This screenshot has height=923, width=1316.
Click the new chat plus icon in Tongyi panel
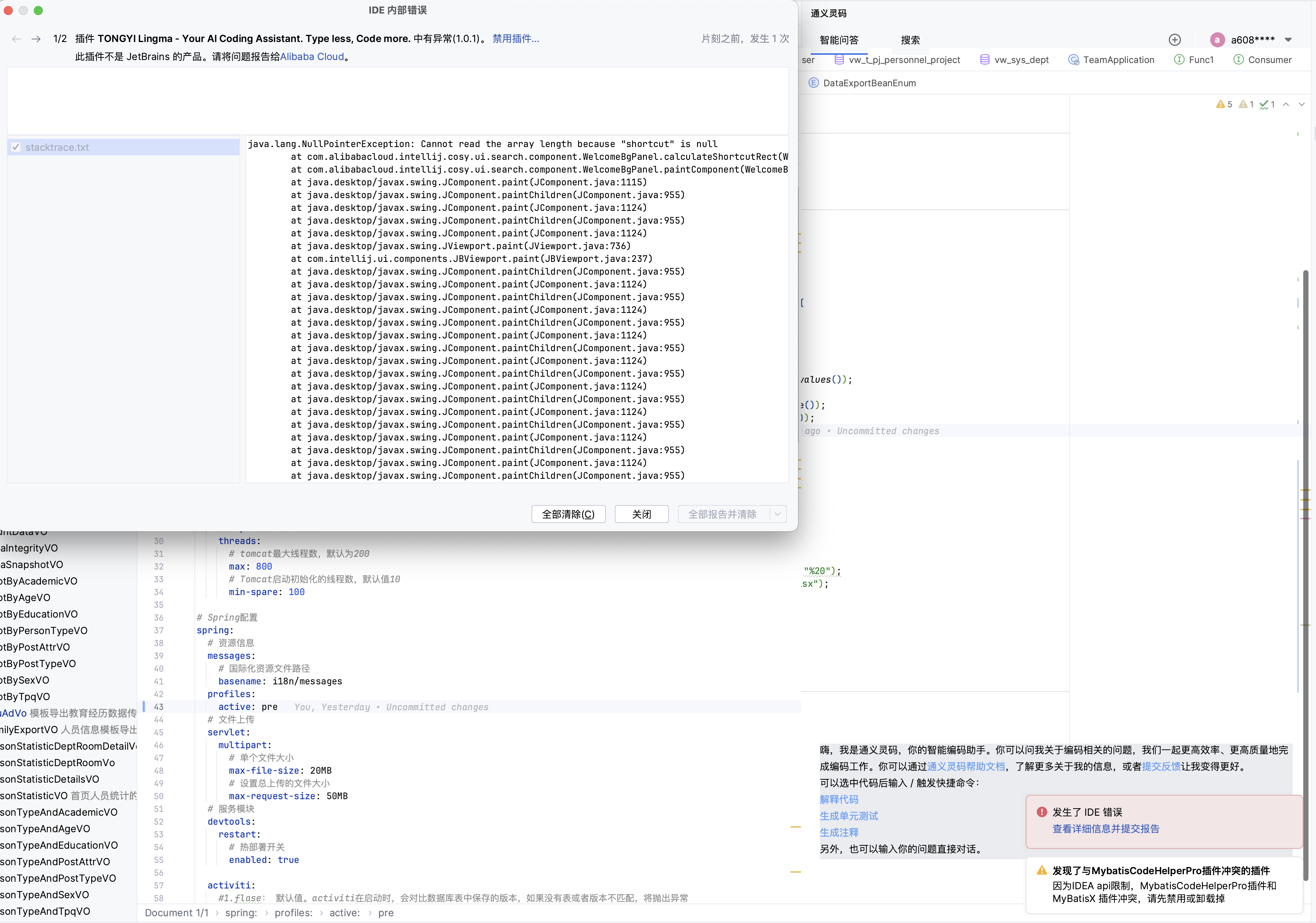click(x=1174, y=39)
